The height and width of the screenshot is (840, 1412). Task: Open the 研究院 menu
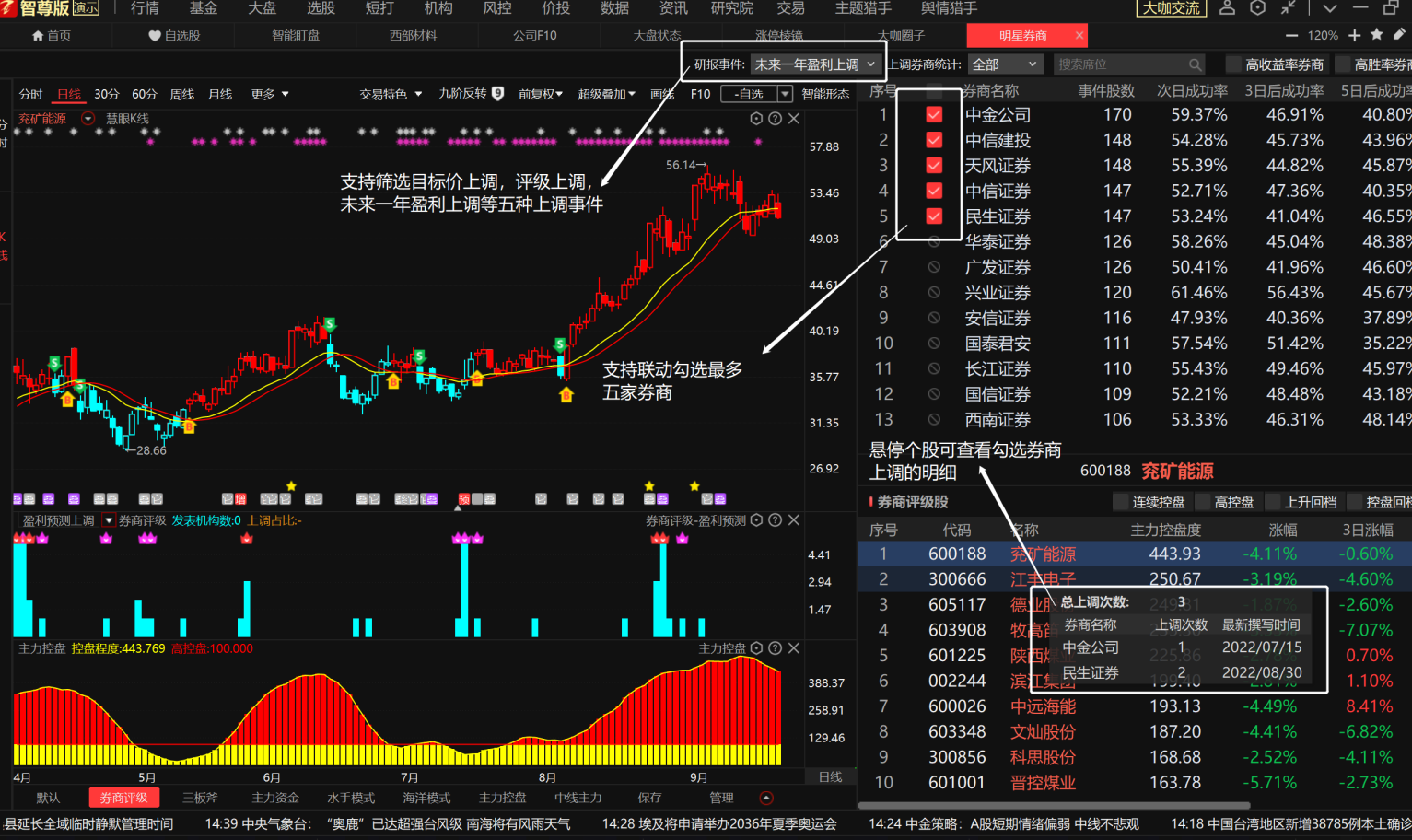pos(732,8)
